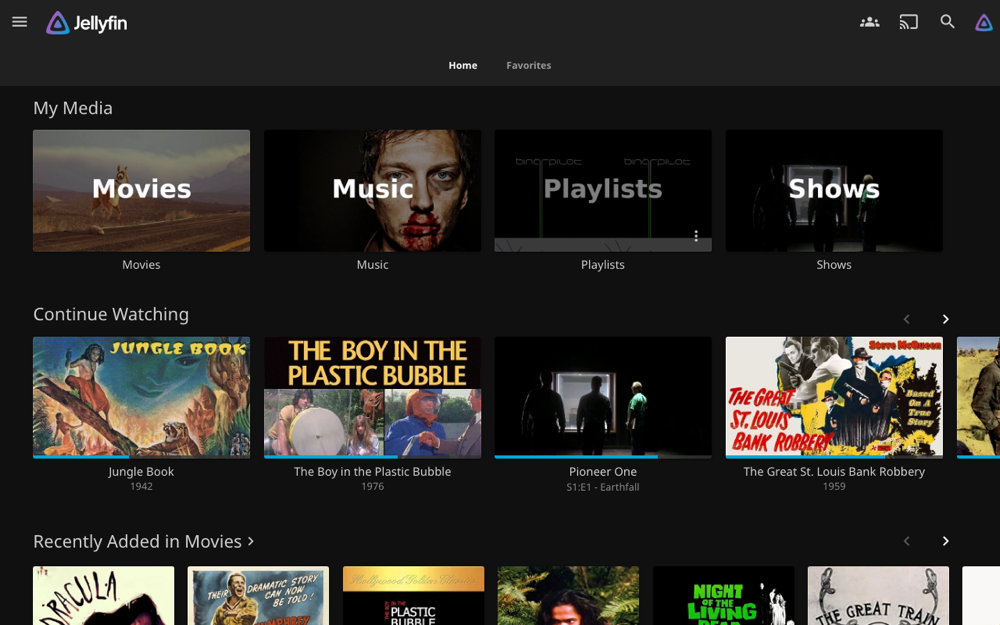Click the Jellyfin logo
Viewport: 1000px width, 625px height.
coord(87,23)
